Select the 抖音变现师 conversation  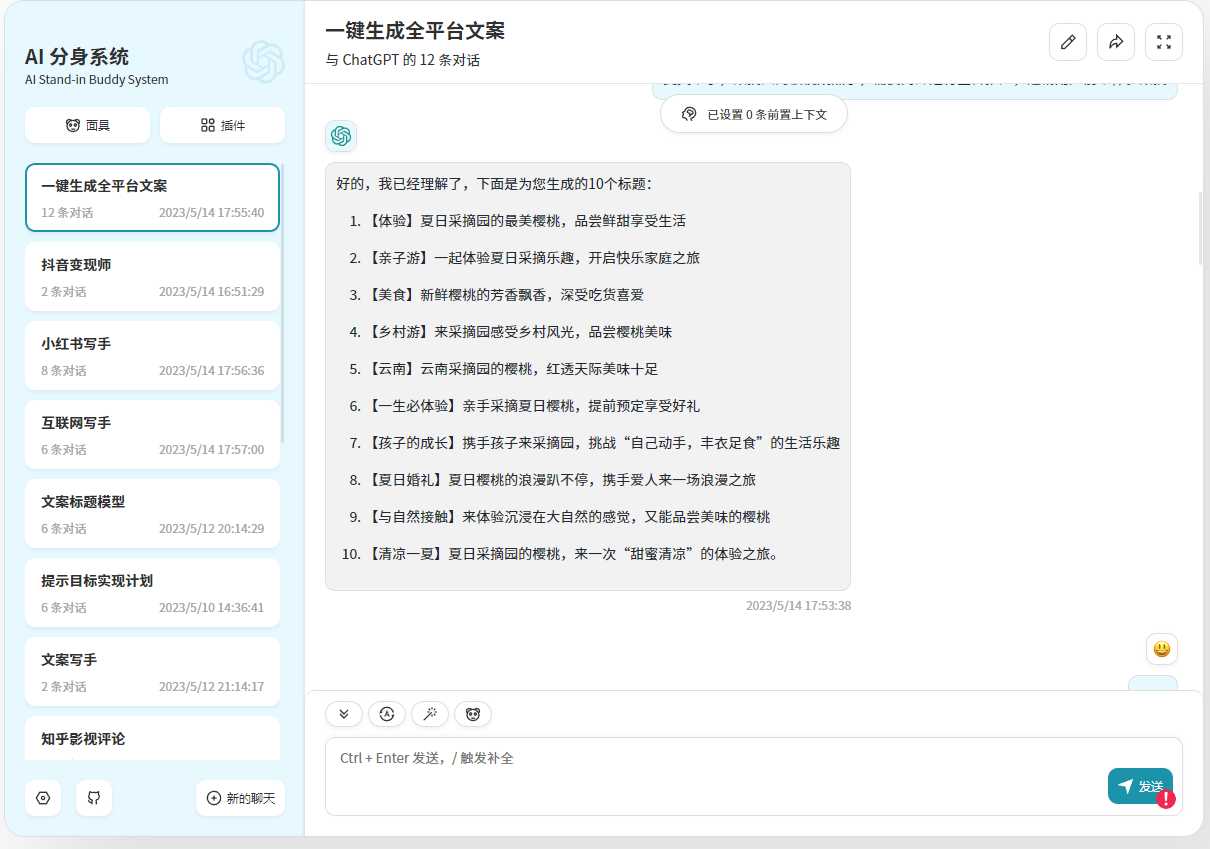(152, 276)
